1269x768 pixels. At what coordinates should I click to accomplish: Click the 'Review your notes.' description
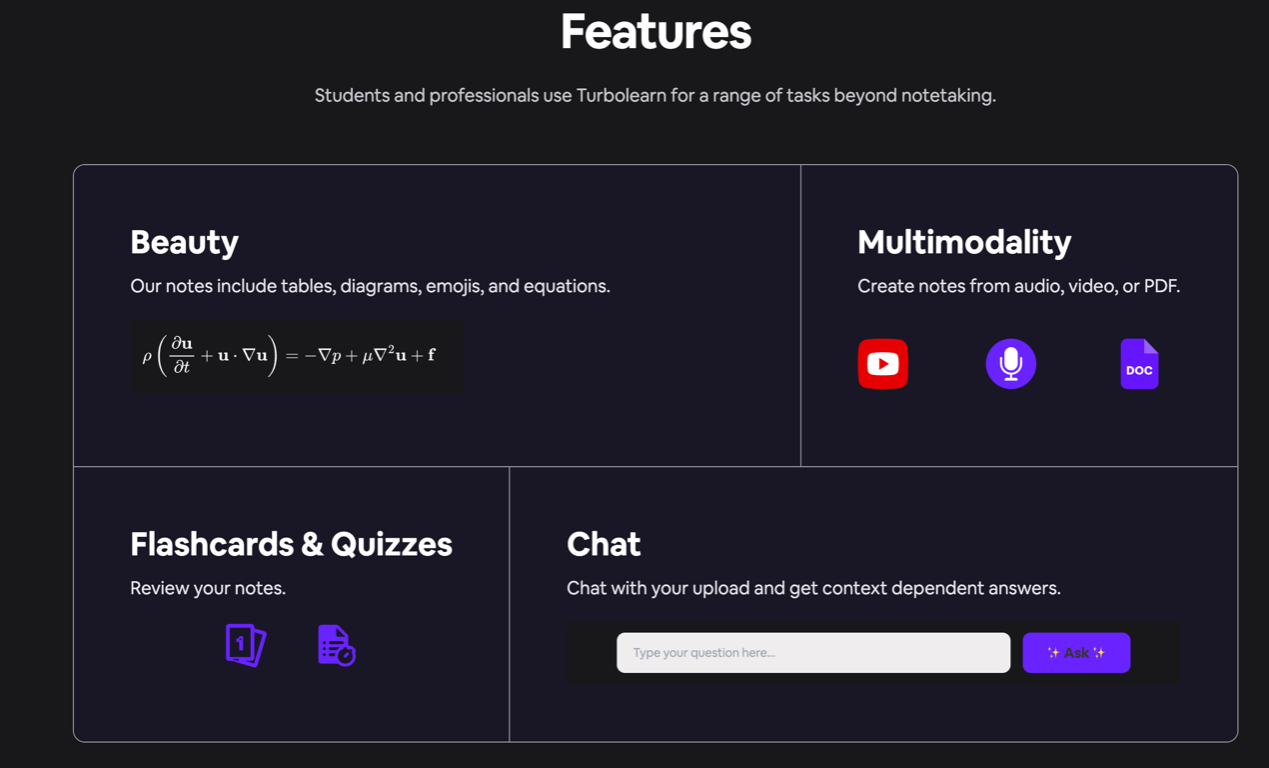[x=208, y=588]
